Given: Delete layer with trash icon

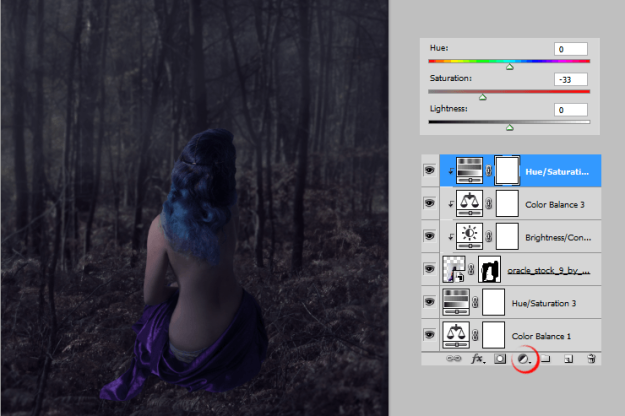Looking at the screenshot, I should tap(592, 359).
